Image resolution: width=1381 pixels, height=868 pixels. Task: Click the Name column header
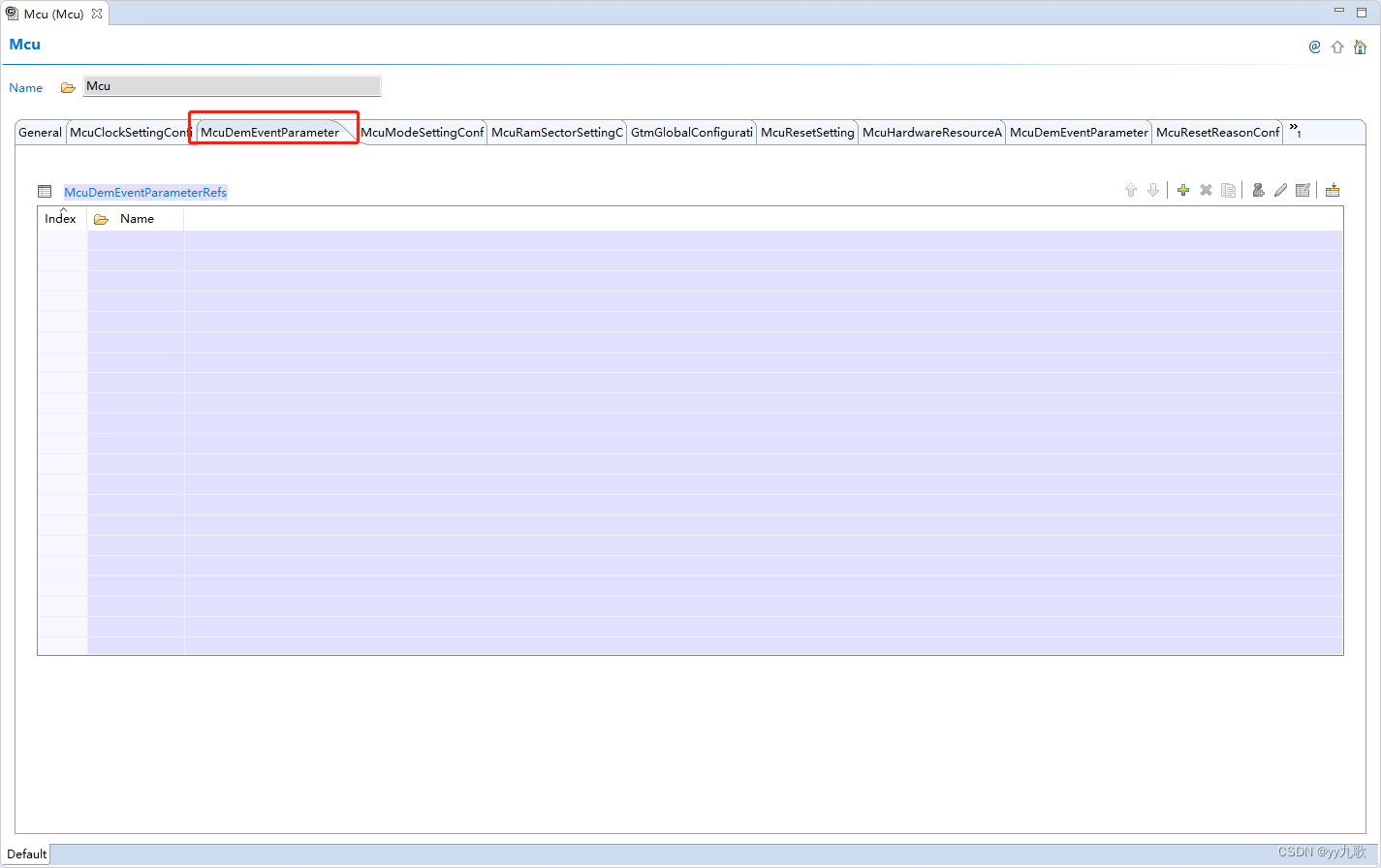[x=137, y=219]
